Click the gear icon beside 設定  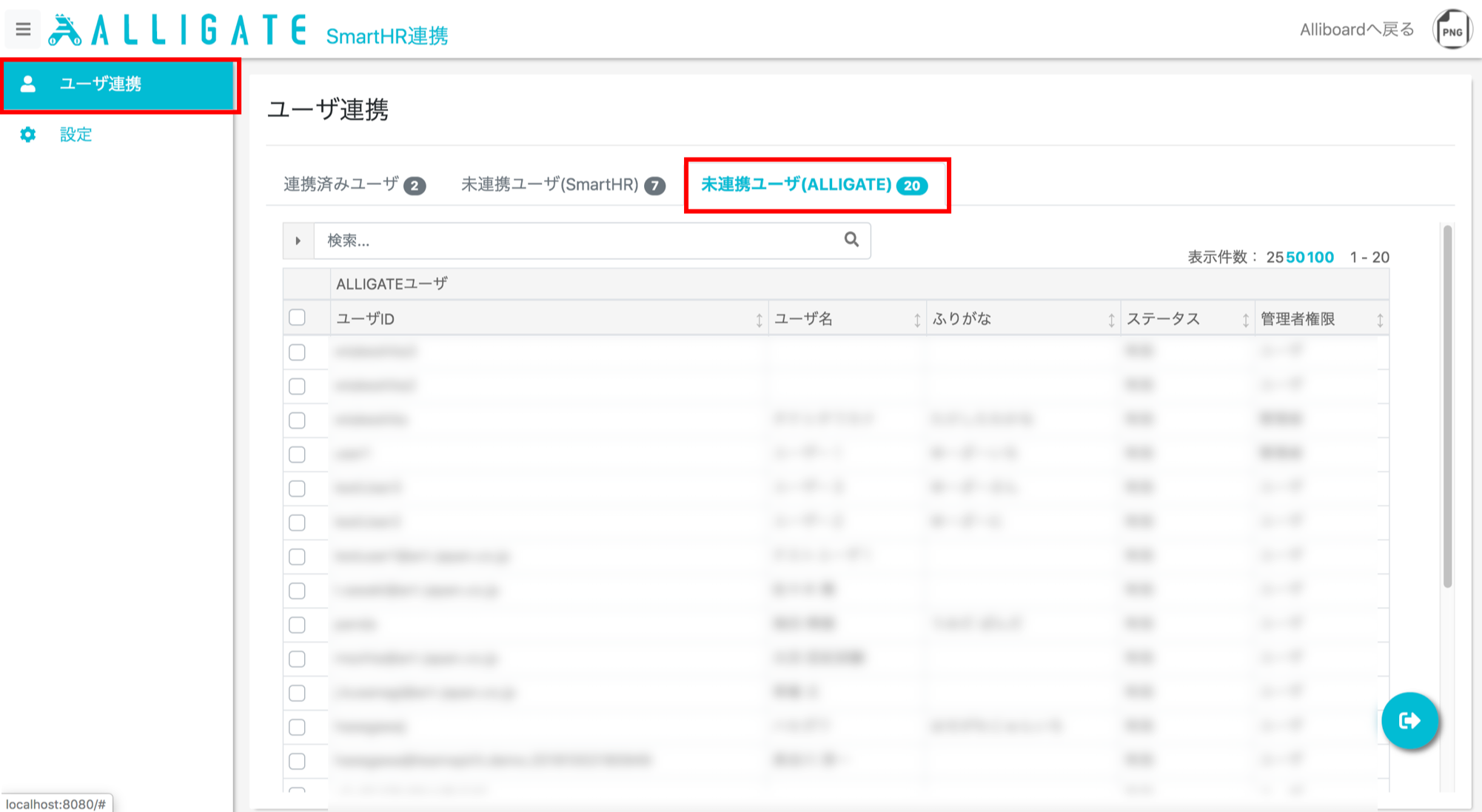(28, 134)
